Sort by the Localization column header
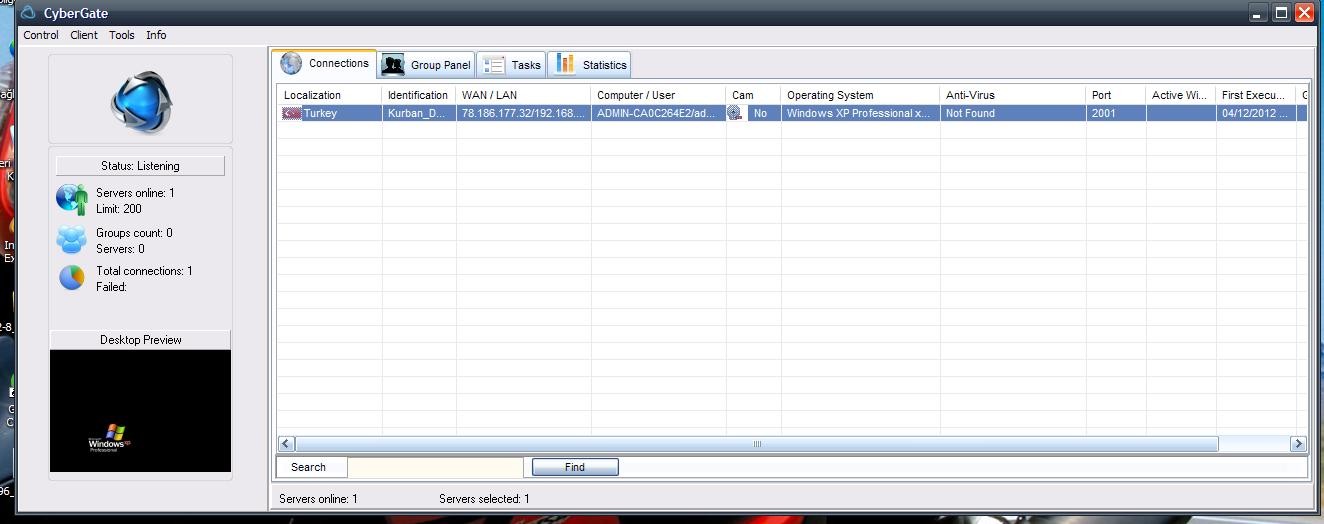 point(329,95)
